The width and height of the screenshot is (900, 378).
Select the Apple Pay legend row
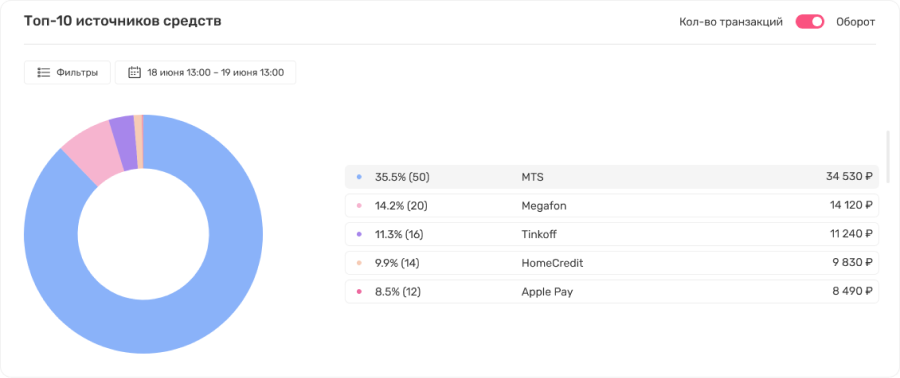pyautogui.click(x=611, y=291)
